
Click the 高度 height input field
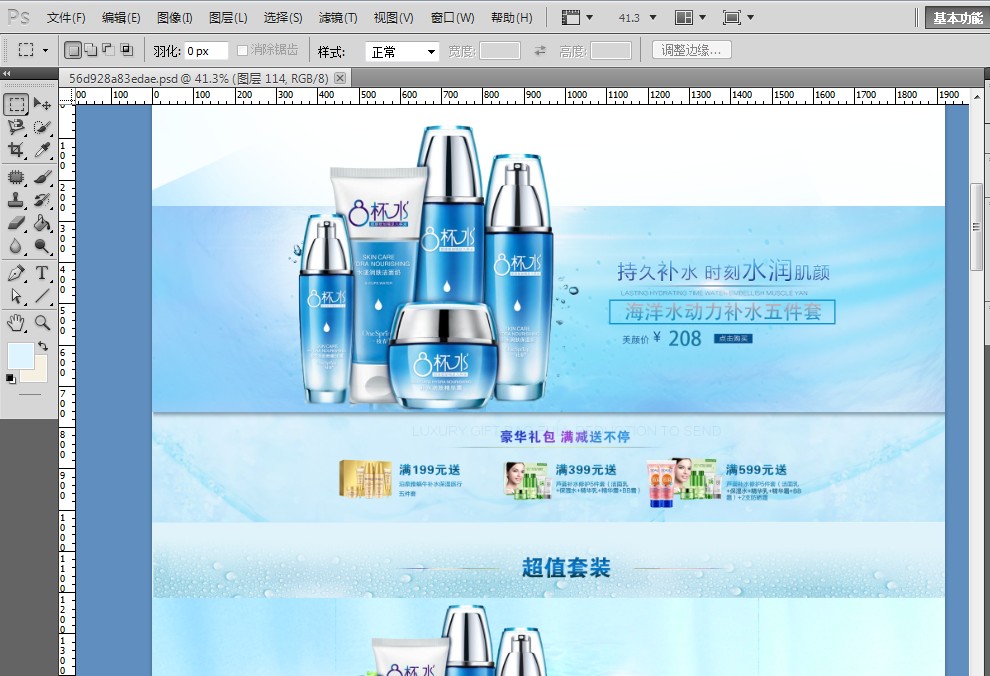pyautogui.click(x=611, y=50)
